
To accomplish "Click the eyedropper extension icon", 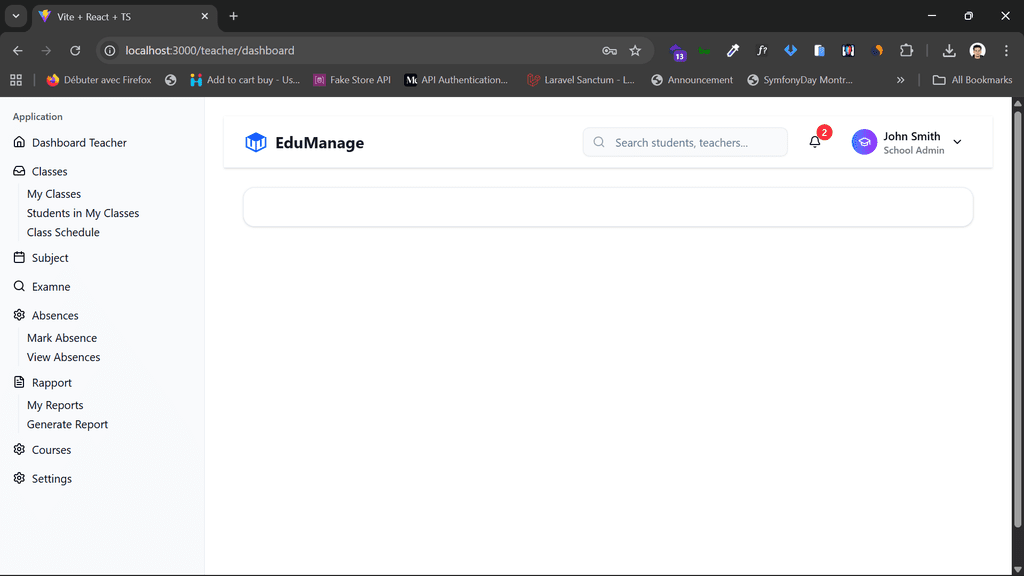I will (733, 50).
